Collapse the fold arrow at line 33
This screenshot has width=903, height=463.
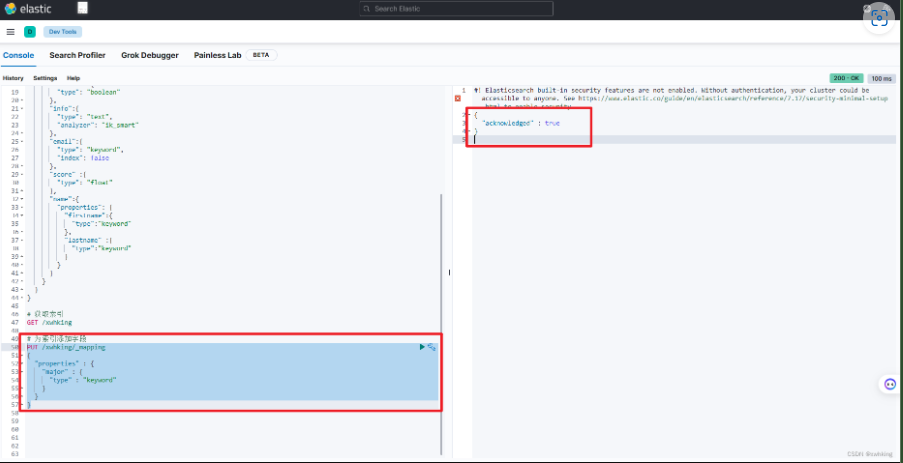[21, 207]
